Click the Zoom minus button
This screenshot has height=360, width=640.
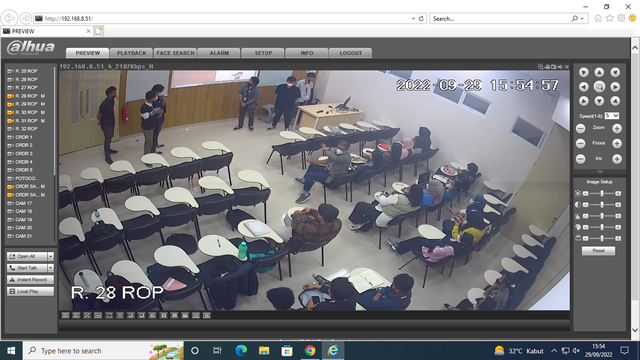point(580,129)
